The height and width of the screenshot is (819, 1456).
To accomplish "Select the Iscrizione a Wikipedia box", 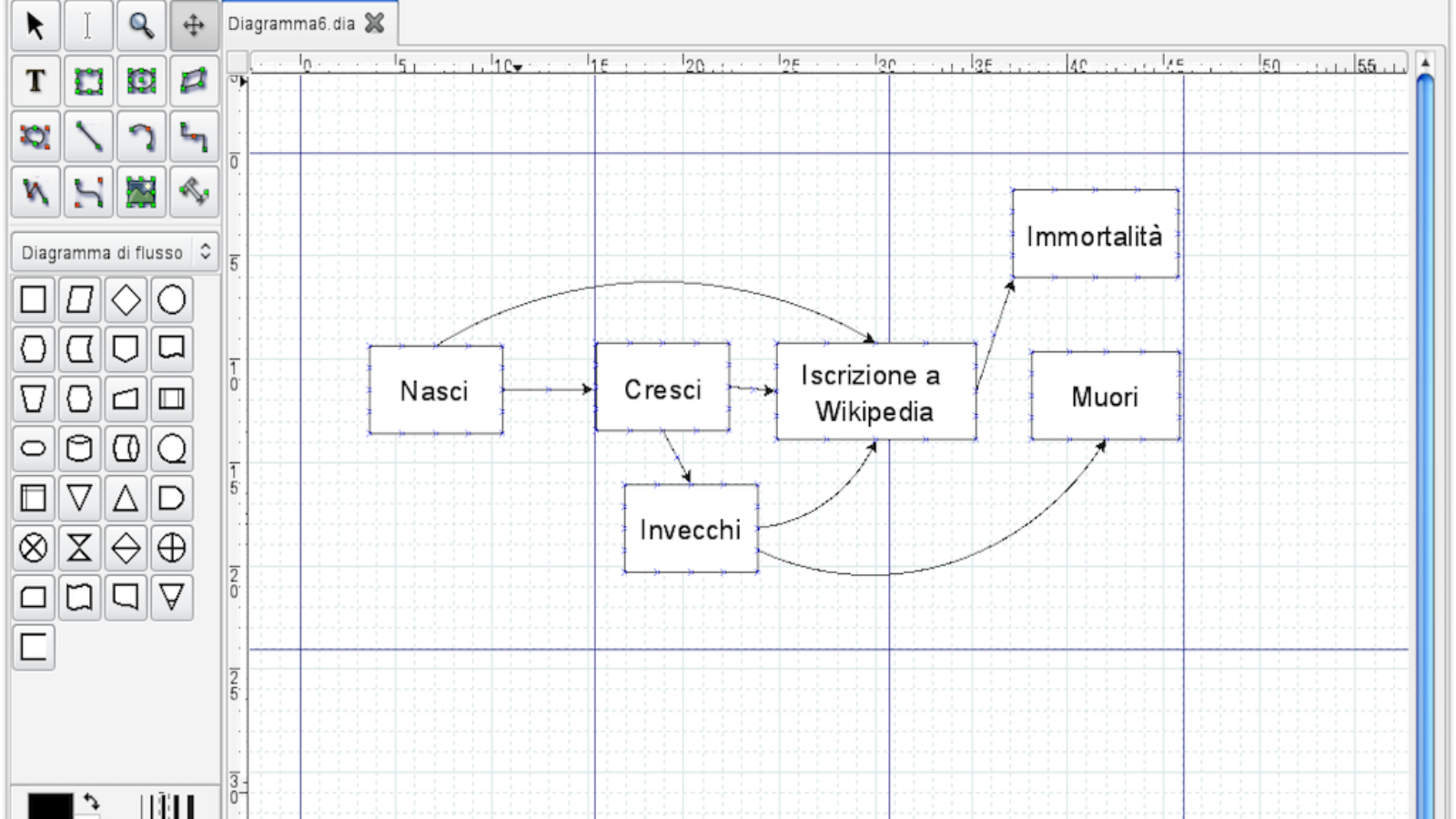I will 876,391.
